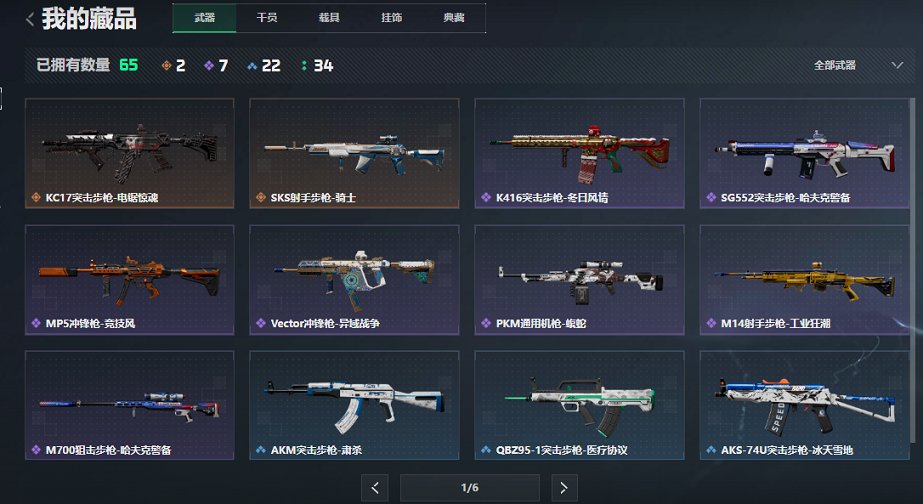
Task: Choose the Vector冲锋枪 skin thumbnail
Action: [354, 280]
